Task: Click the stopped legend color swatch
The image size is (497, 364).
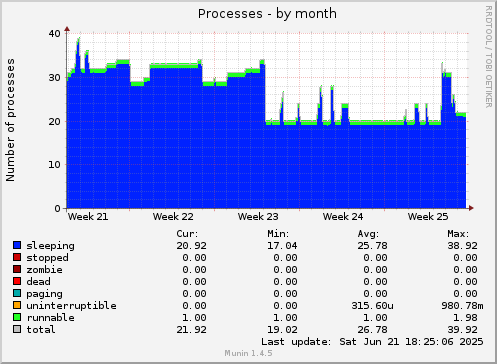Action: click(x=17, y=257)
